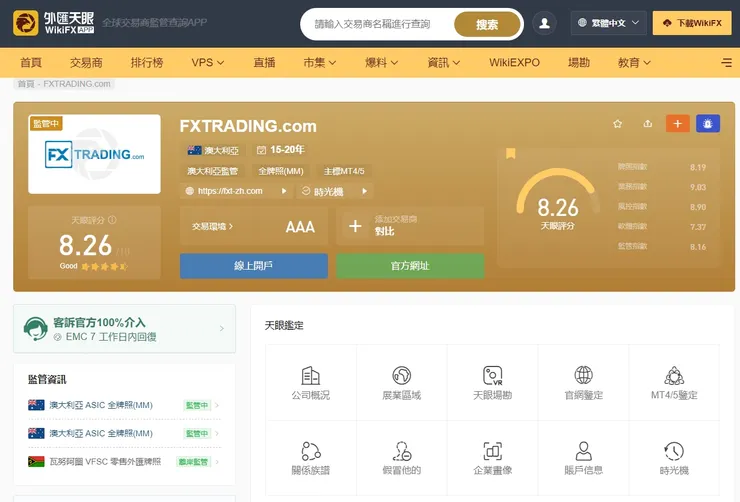The image size is (740, 502).
Task: Open the 繁體中文 language dropdown
Action: click(609, 23)
